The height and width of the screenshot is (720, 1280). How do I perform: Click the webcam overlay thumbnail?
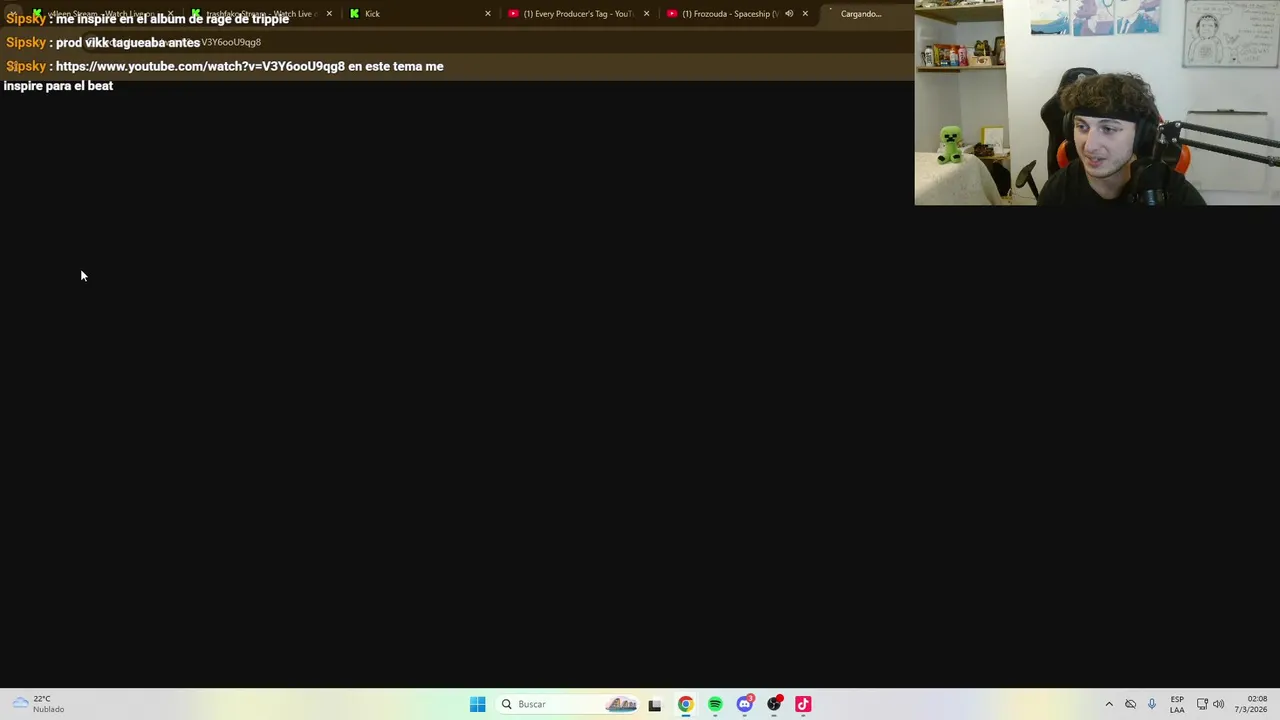1097,102
